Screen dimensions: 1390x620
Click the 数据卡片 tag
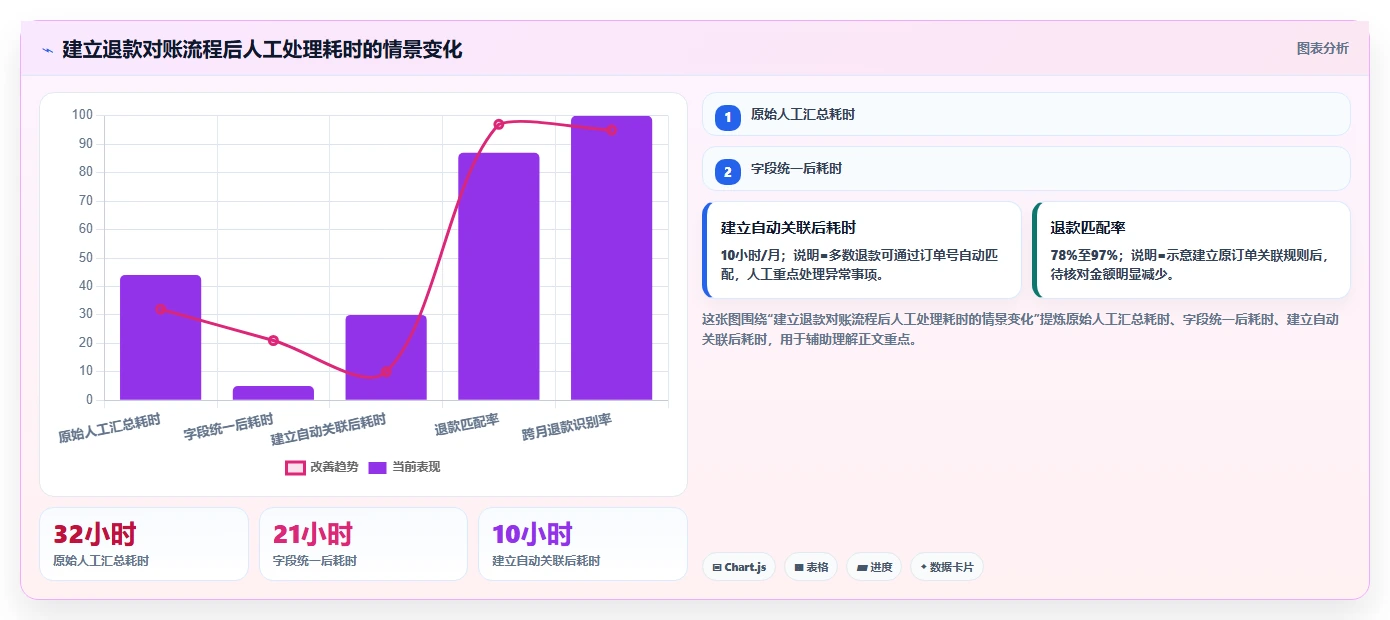coord(946,567)
